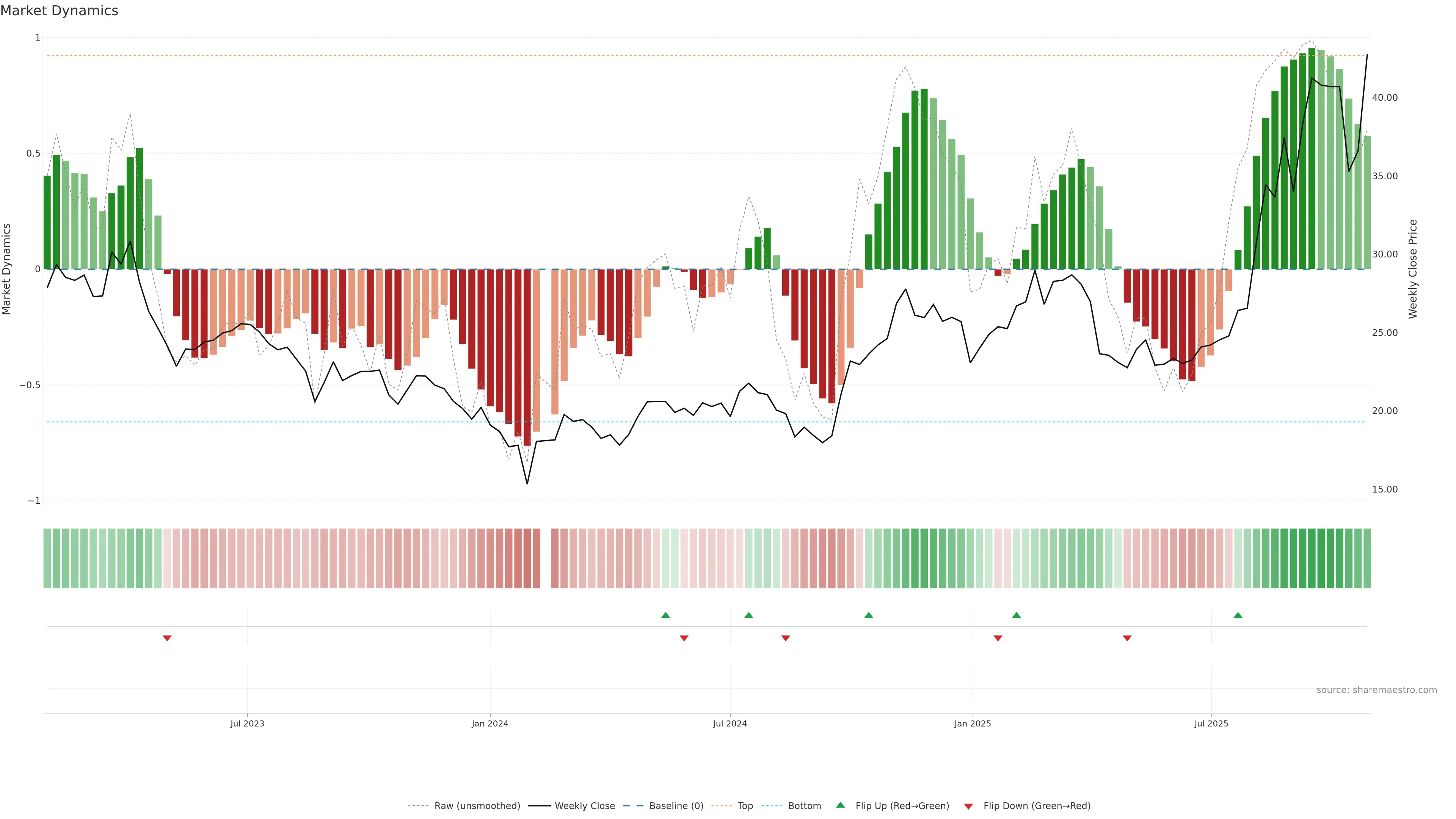1456x819 pixels.
Task: Click darkest green heat strip cell at far right
Action: click(1312, 558)
